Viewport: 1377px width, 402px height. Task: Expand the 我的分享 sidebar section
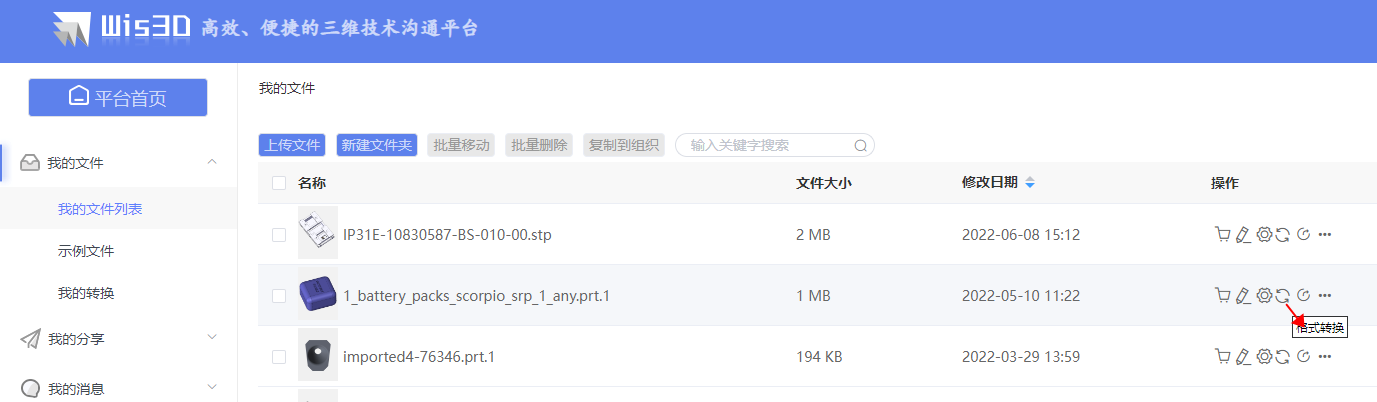pyautogui.click(x=212, y=338)
